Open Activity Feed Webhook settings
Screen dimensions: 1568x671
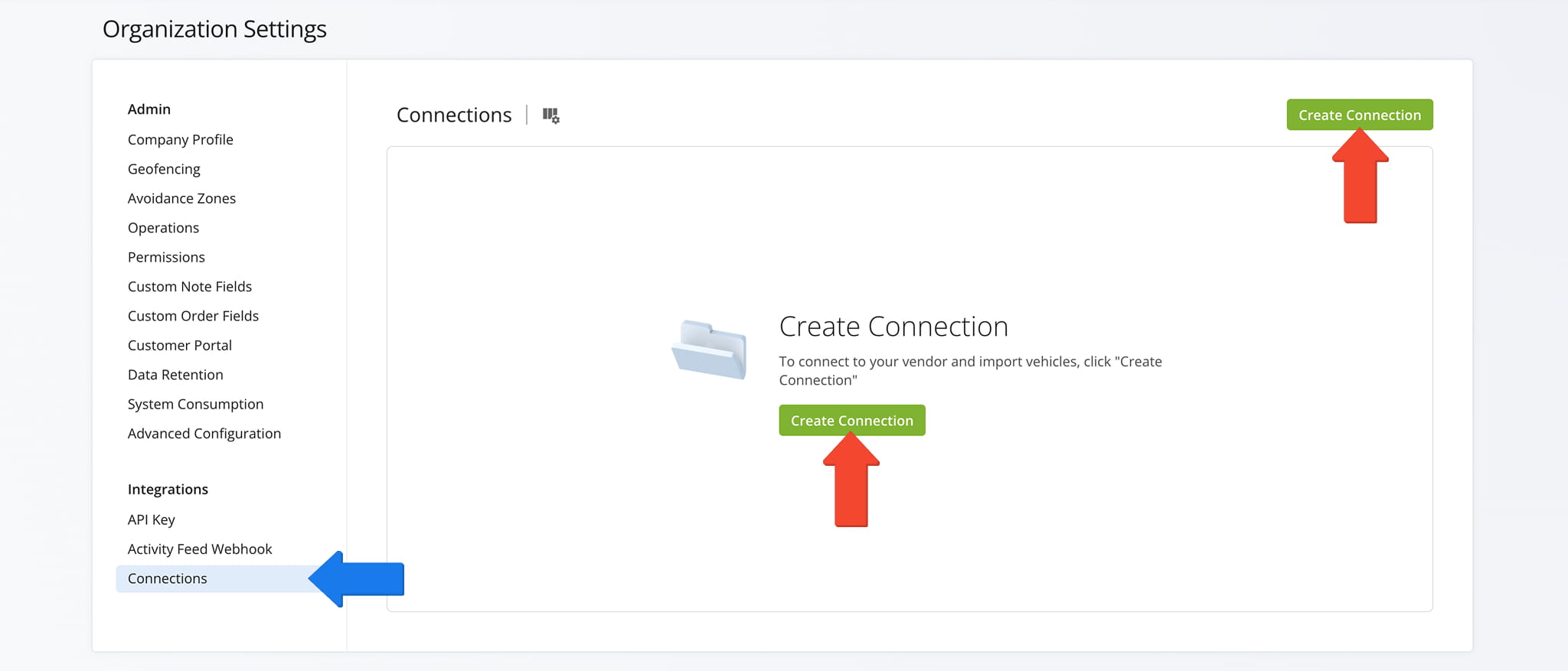(199, 549)
